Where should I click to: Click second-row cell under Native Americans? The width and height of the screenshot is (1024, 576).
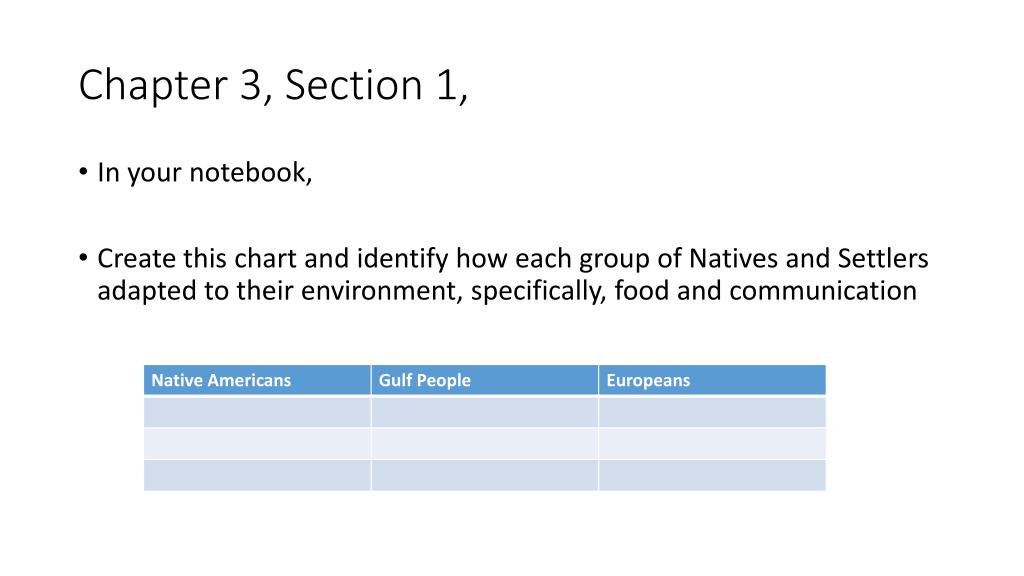(x=257, y=443)
